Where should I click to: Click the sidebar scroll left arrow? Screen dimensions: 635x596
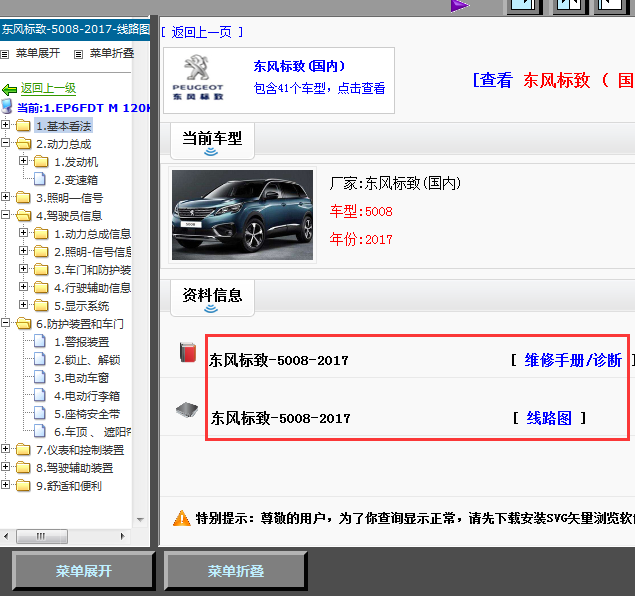tap(6, 536)
